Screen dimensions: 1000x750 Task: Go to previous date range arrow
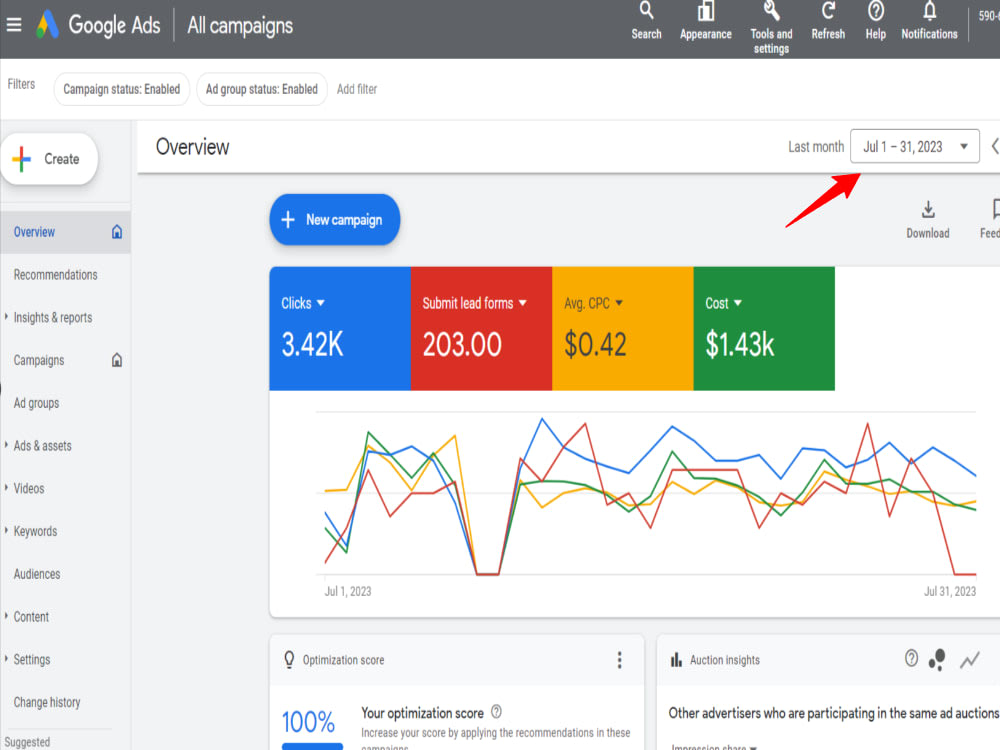tap(994, 146)
